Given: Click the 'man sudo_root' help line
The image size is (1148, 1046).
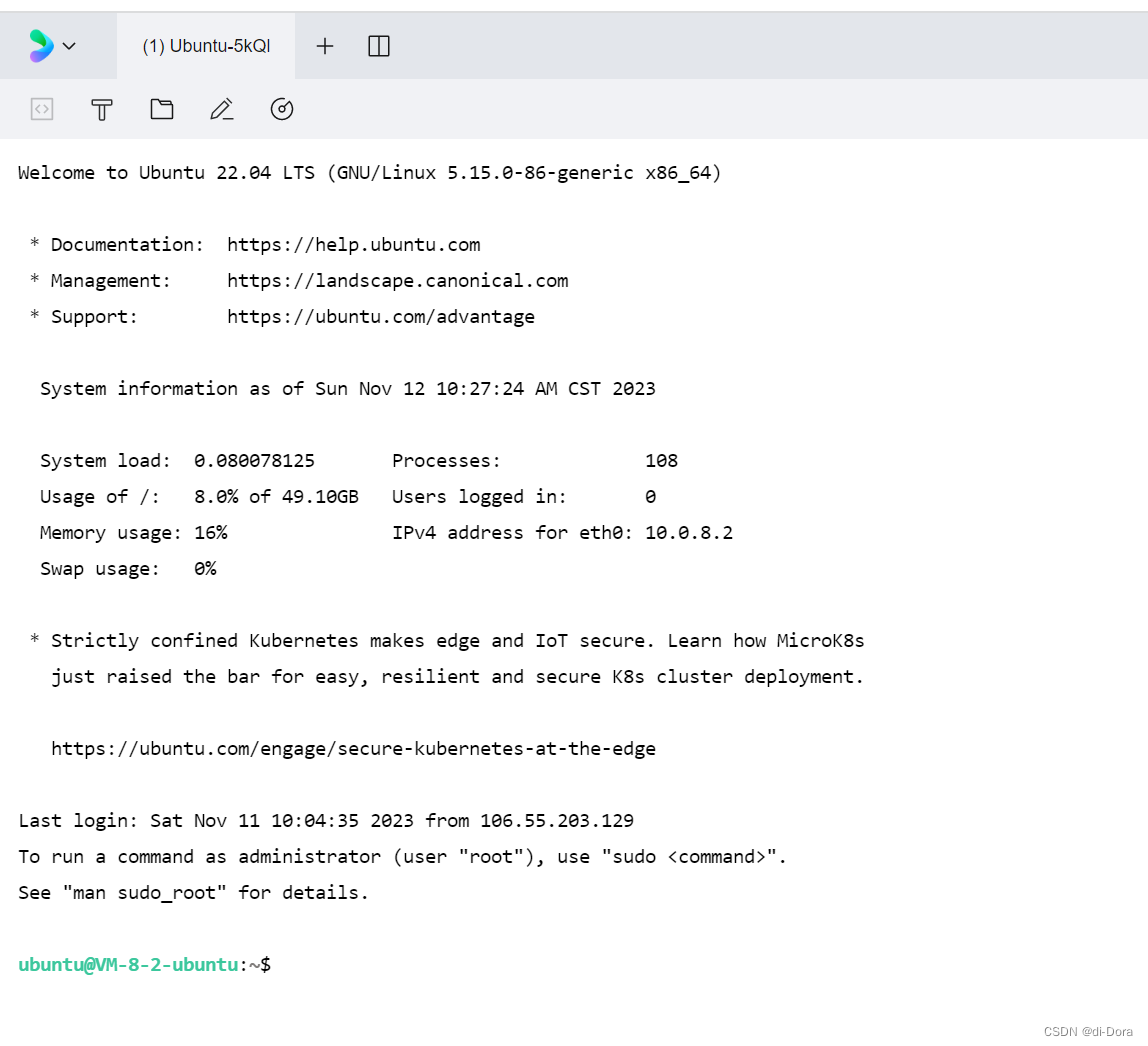Looking at the screenshot, I should click(x=193, y=892).
